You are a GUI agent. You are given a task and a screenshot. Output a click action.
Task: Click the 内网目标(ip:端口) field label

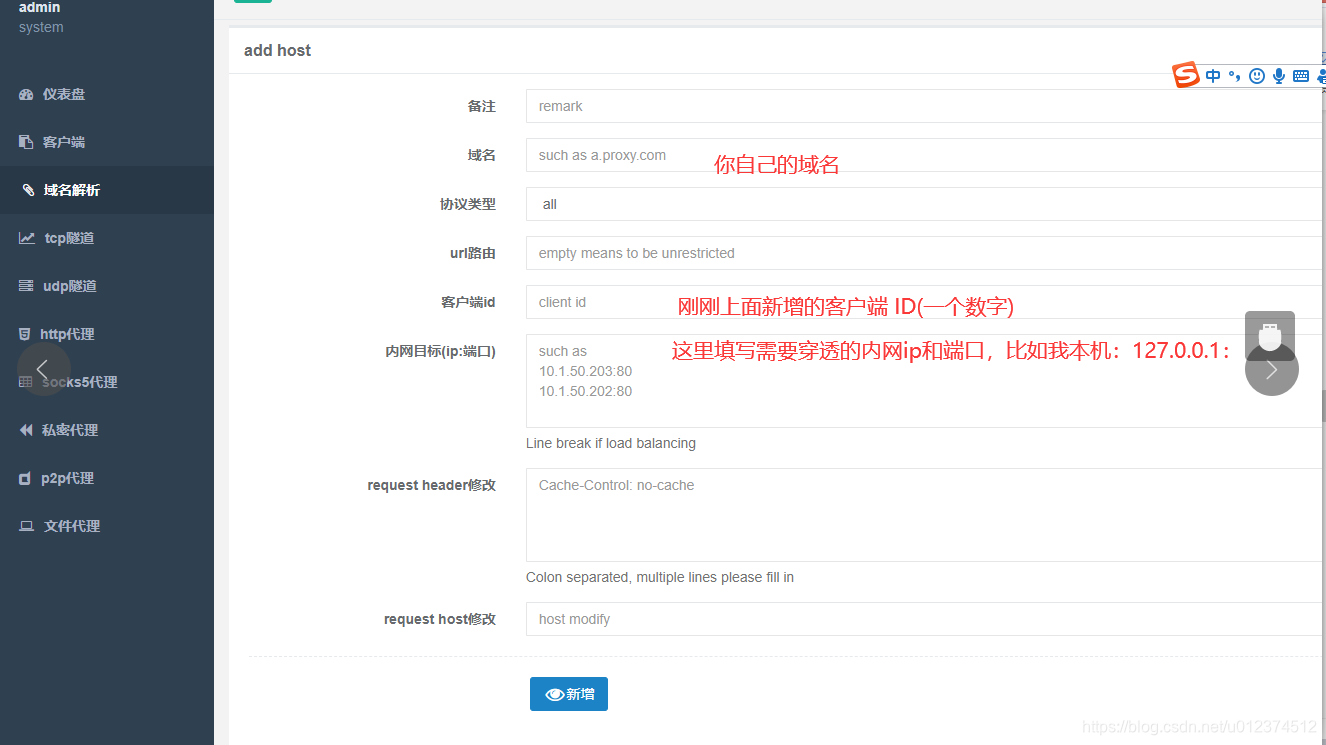click(441, 351)
